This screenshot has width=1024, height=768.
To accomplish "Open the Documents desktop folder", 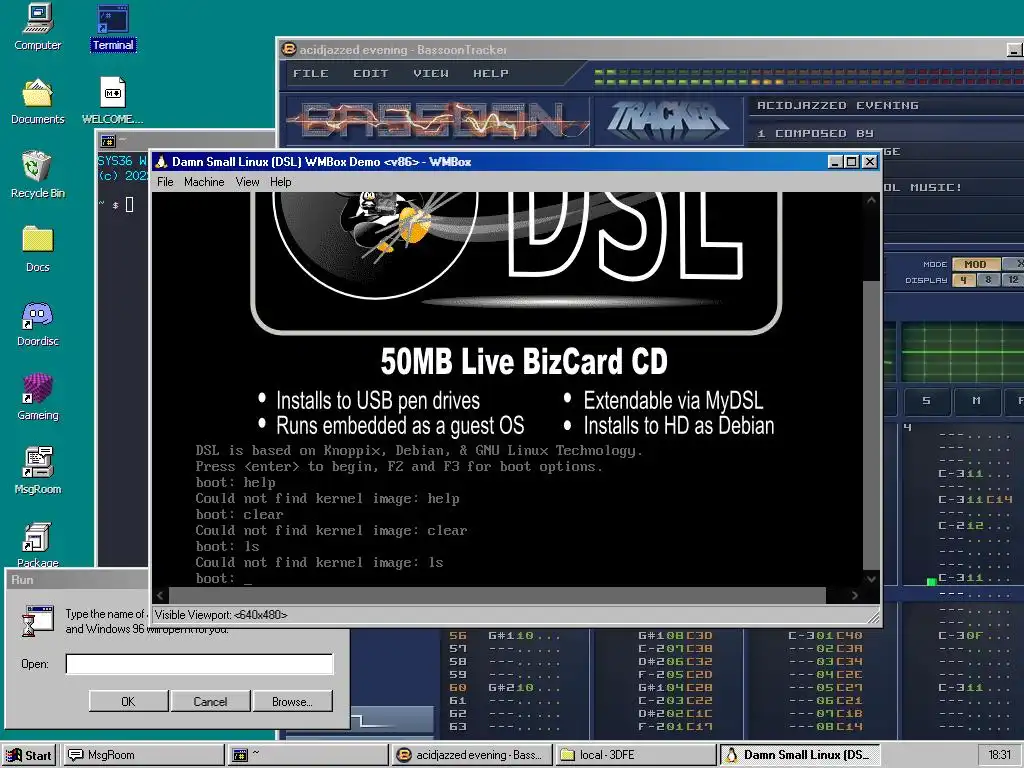I will pos(37,101).
